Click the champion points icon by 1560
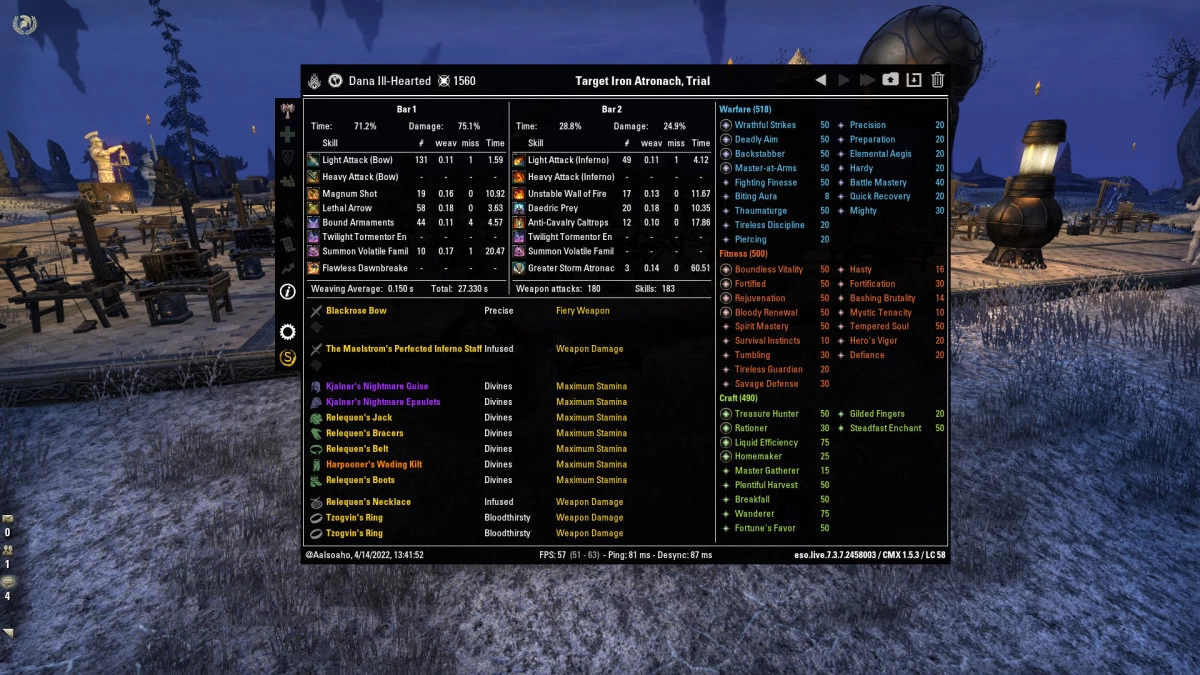The width and height of the screenshot is (1200, 675). click(443, 81)
